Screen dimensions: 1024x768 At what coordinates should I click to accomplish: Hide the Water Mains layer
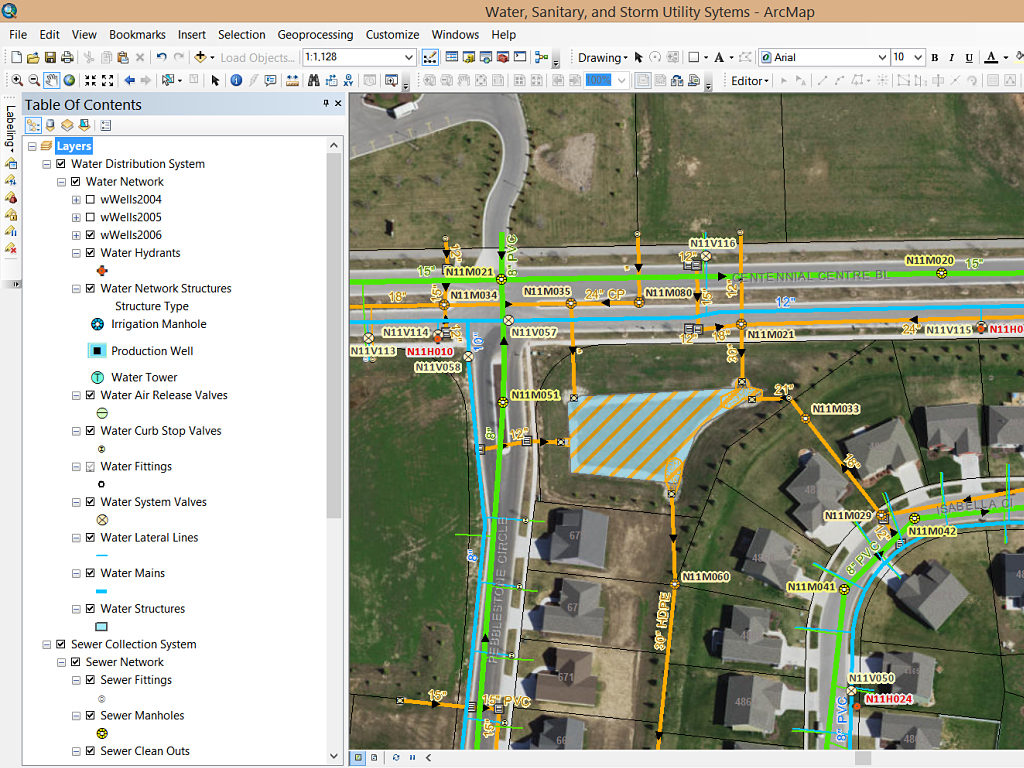coord(90,573)
